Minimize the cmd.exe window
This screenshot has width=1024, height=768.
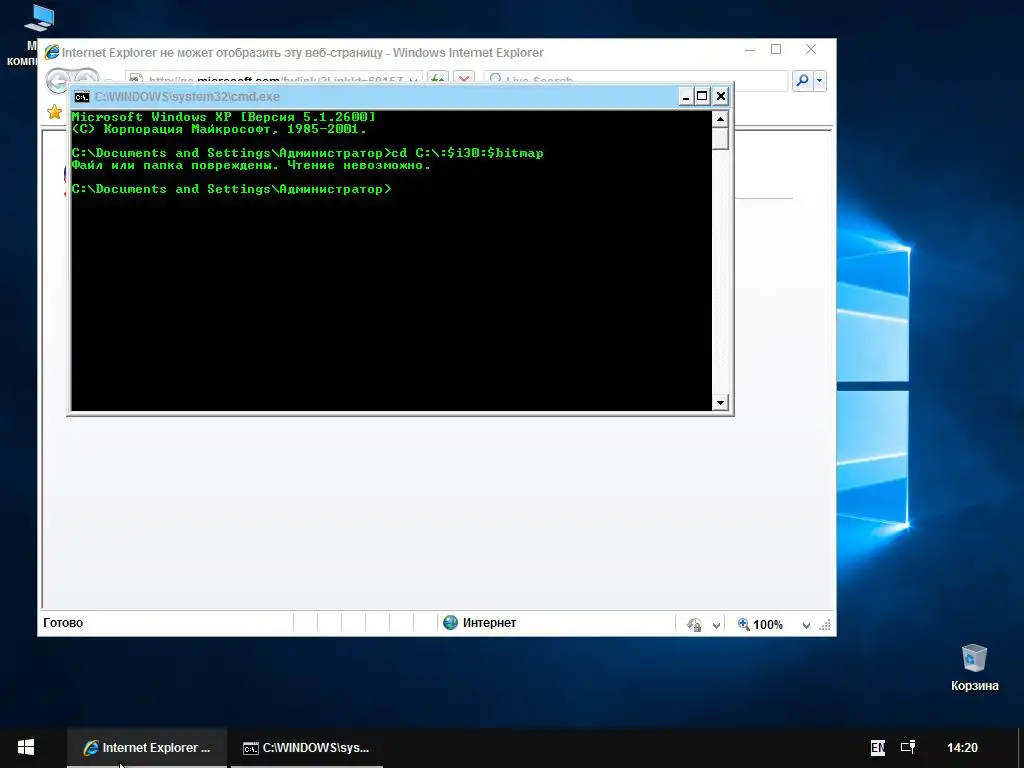point(686,97)
